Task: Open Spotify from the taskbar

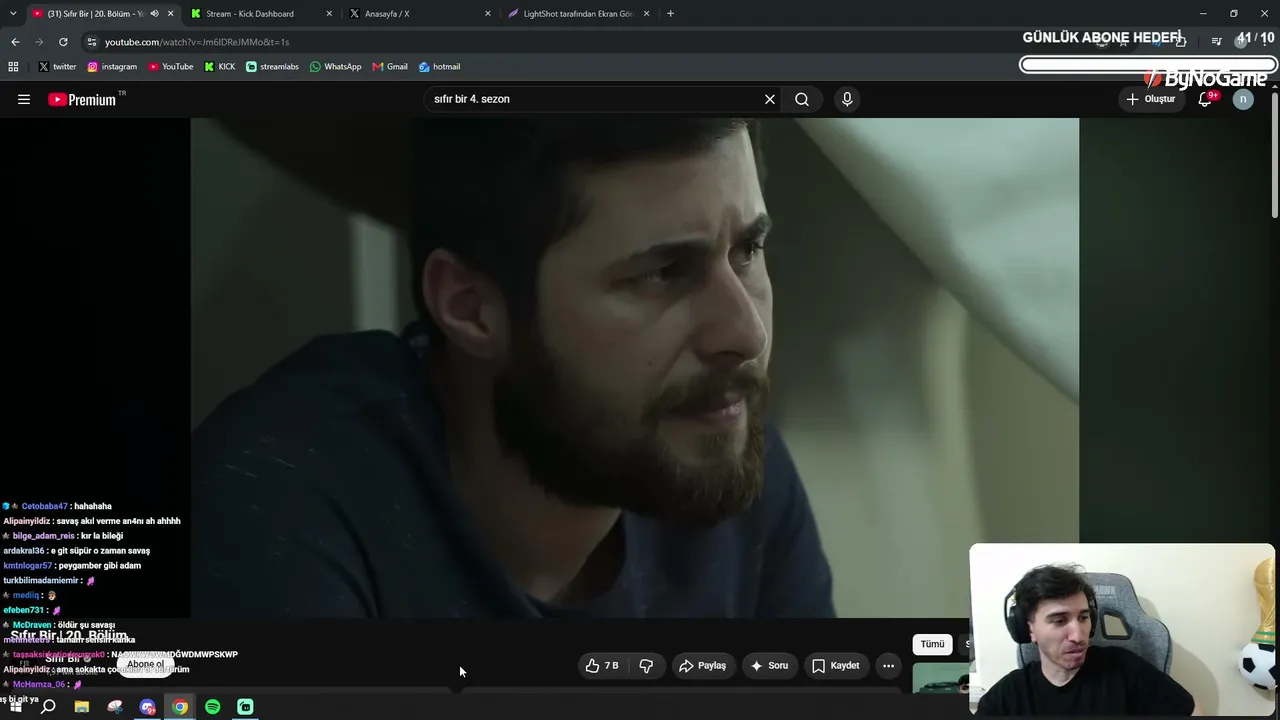Action: coord(213,707)
